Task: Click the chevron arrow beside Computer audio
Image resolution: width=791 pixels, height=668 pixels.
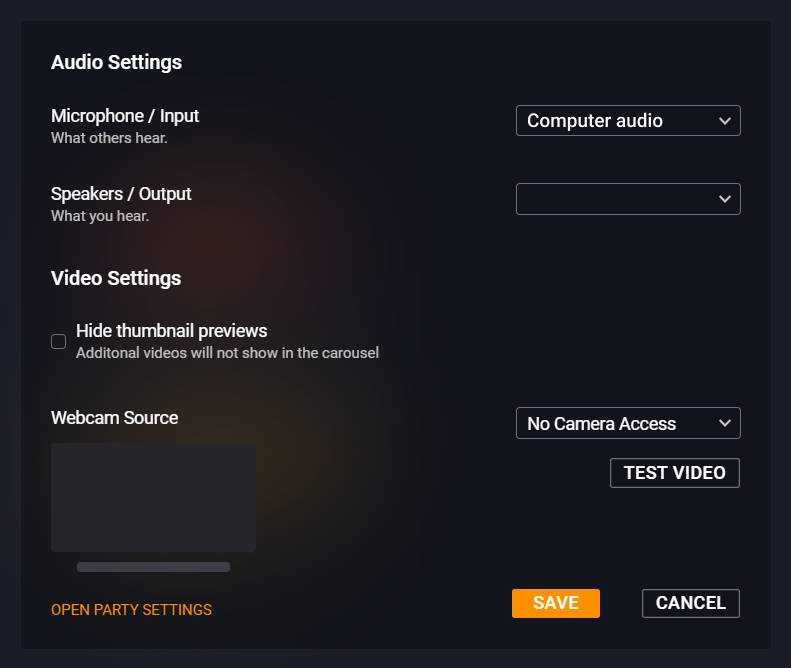Action: pos(725,121)
